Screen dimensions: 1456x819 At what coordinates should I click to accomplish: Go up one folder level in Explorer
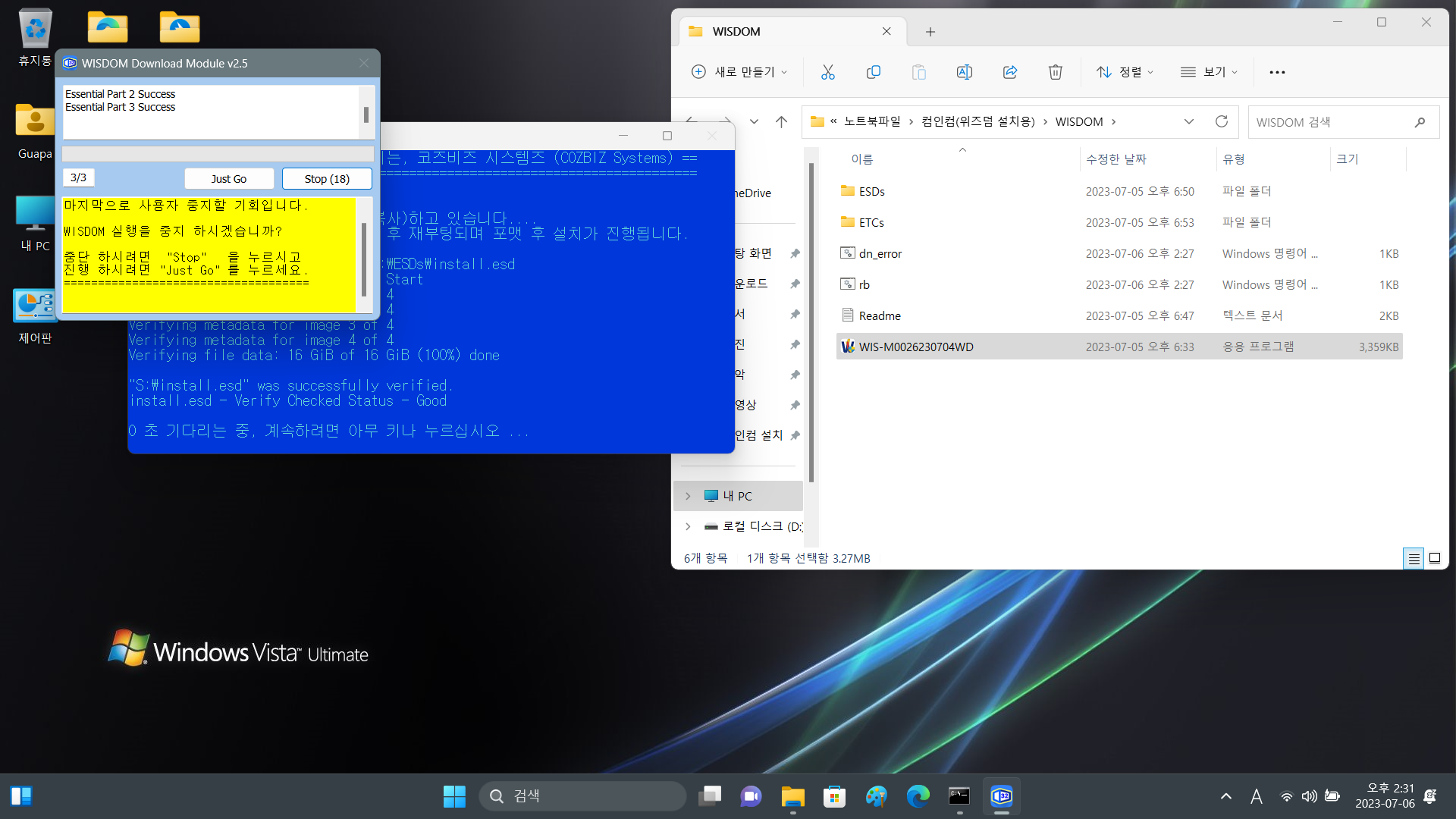[x=781, y=121]
